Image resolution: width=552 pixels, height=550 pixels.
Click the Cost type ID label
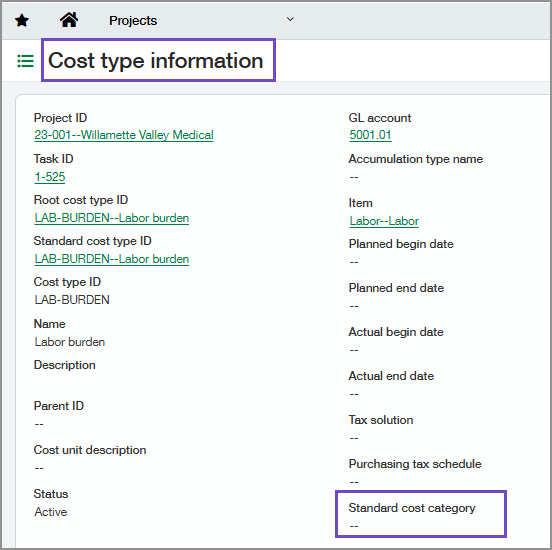pos(67,282)
